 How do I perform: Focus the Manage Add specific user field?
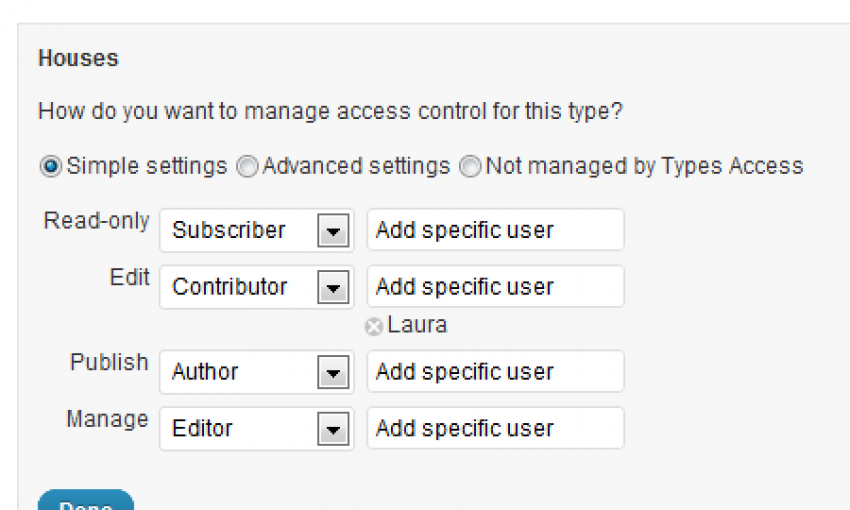pyautogui.click(x=495, y=428)
